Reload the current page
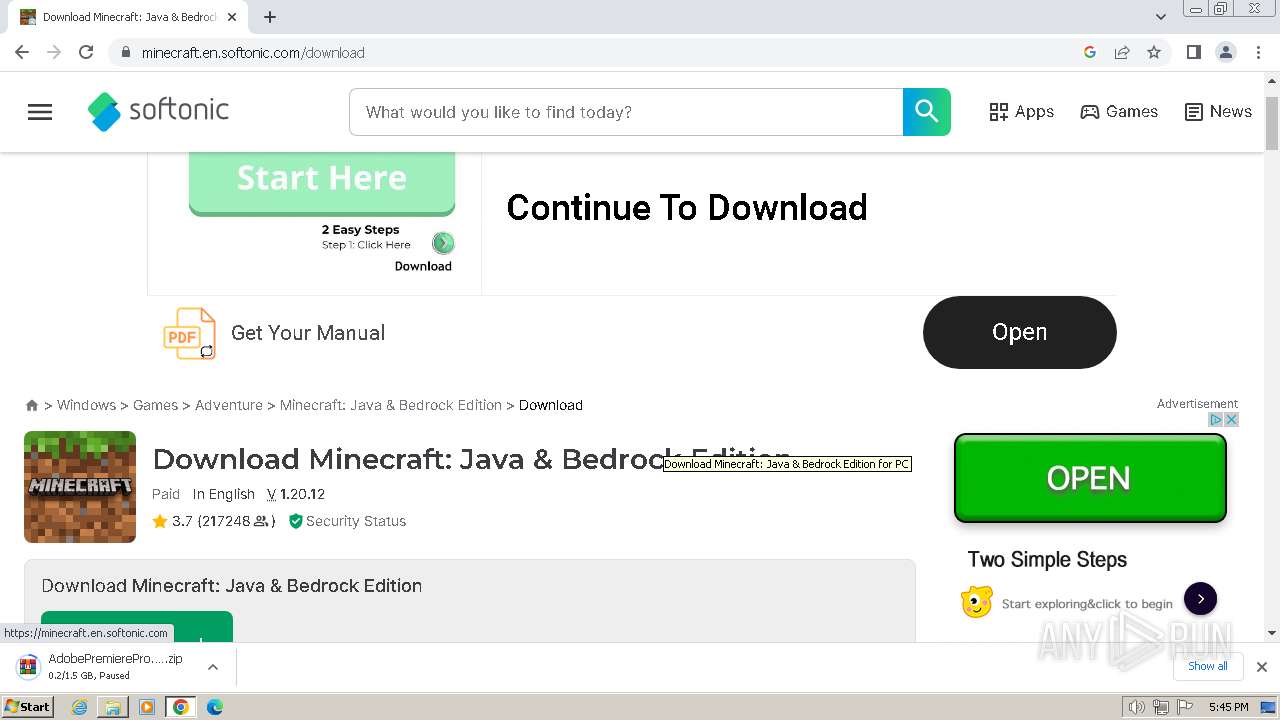1280x720 pixels. point(86,52)
